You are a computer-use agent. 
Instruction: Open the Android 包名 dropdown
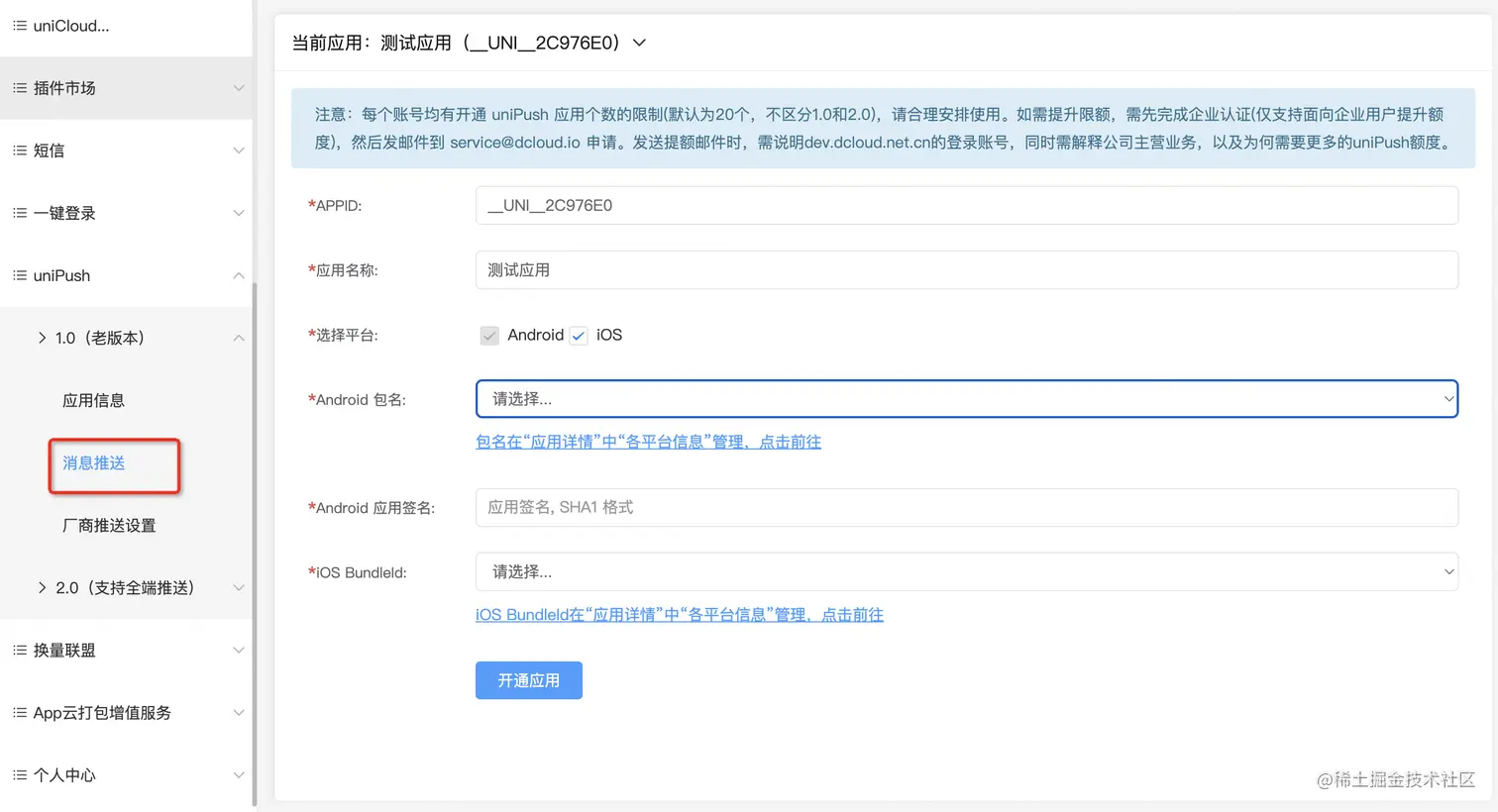click(x=967, y=399)
